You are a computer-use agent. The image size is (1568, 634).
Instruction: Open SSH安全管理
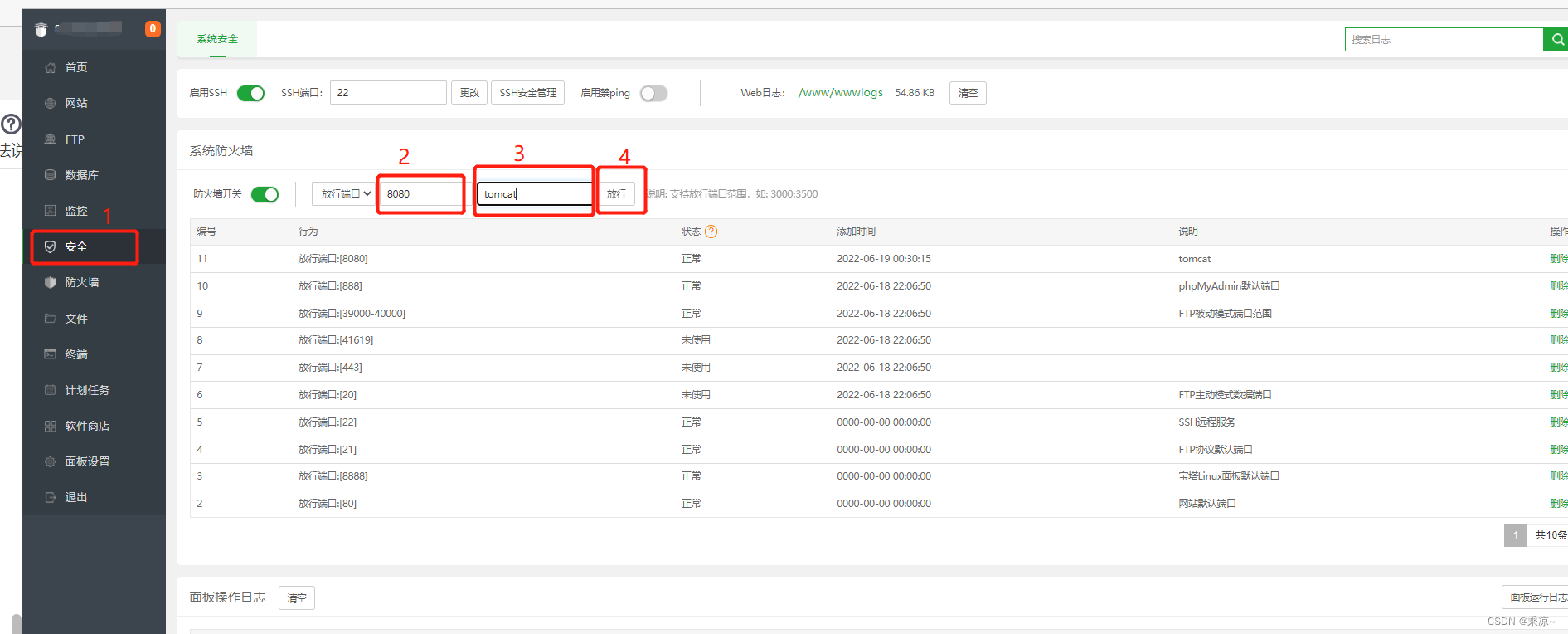528,93
